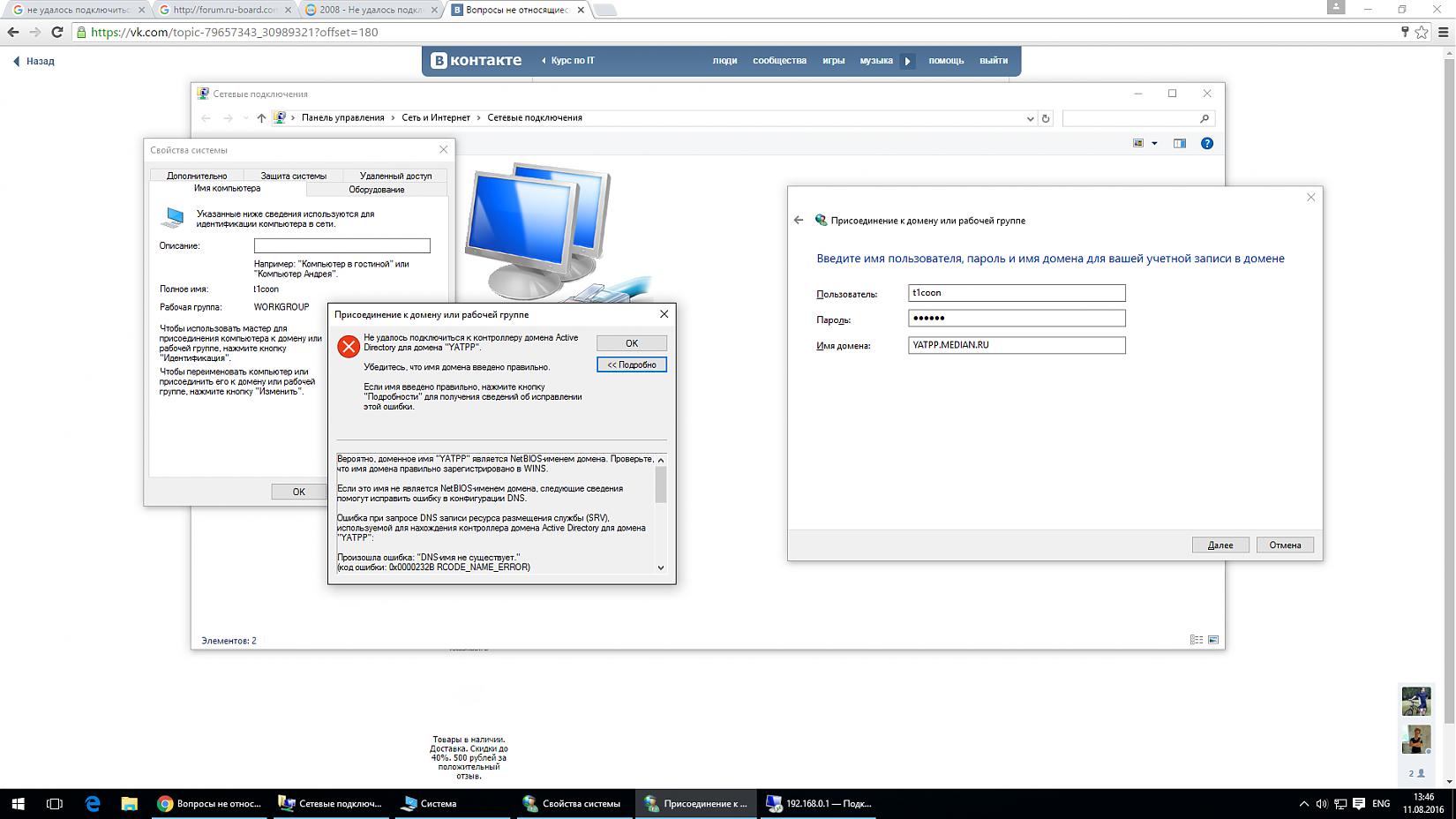
Task: Switch to the first Google search tab
Action: point(79,10)
